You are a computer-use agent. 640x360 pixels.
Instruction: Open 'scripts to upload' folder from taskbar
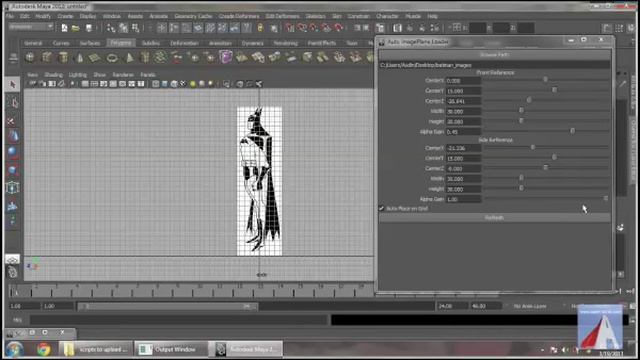(x=96, y=349)
